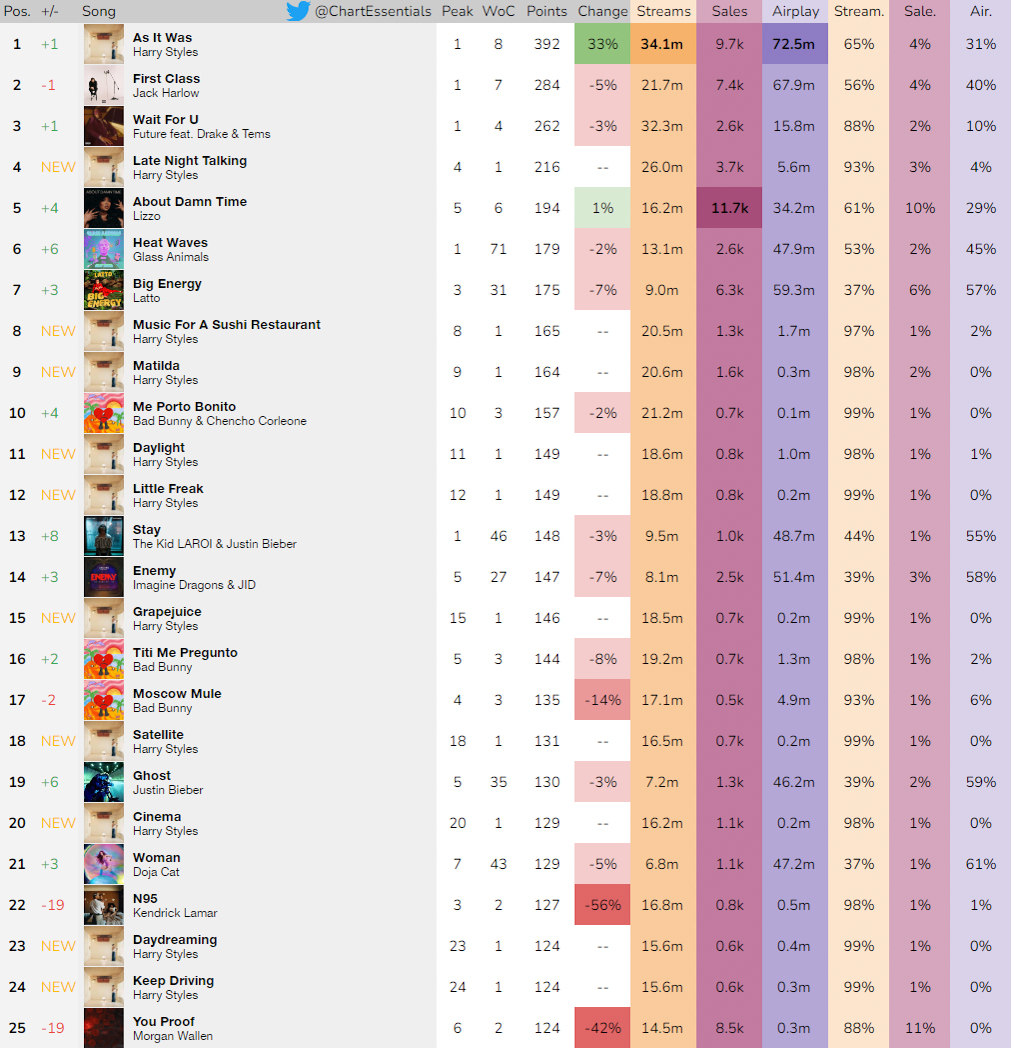1011x1048 pixels.
Task: Click the song title As It Was
Action: 162,37
